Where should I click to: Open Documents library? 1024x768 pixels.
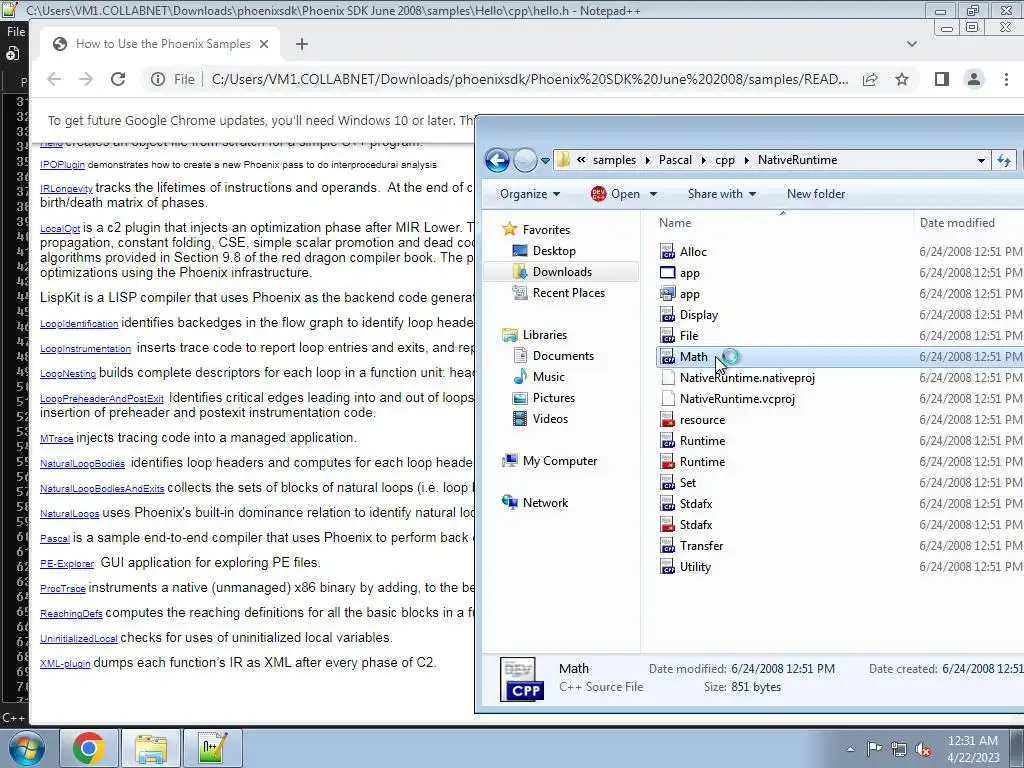[563, 356]
